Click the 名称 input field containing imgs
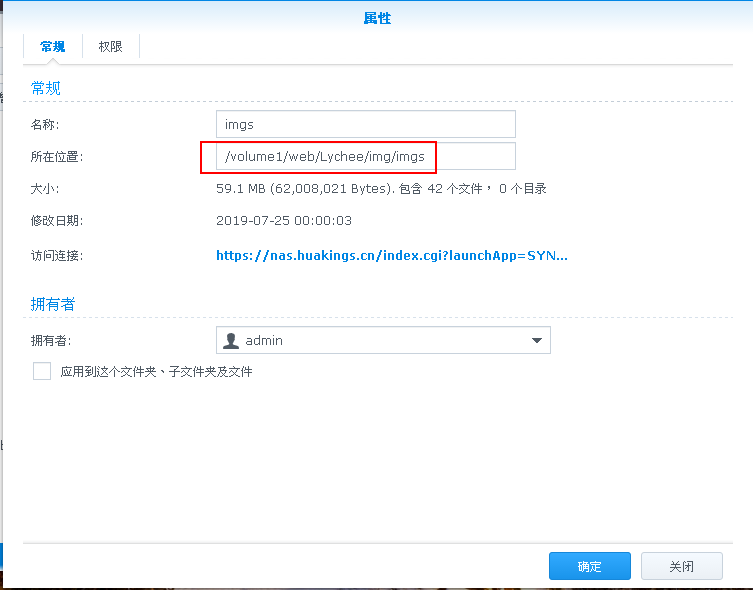 pyautogui.click(x=365, y=124)
